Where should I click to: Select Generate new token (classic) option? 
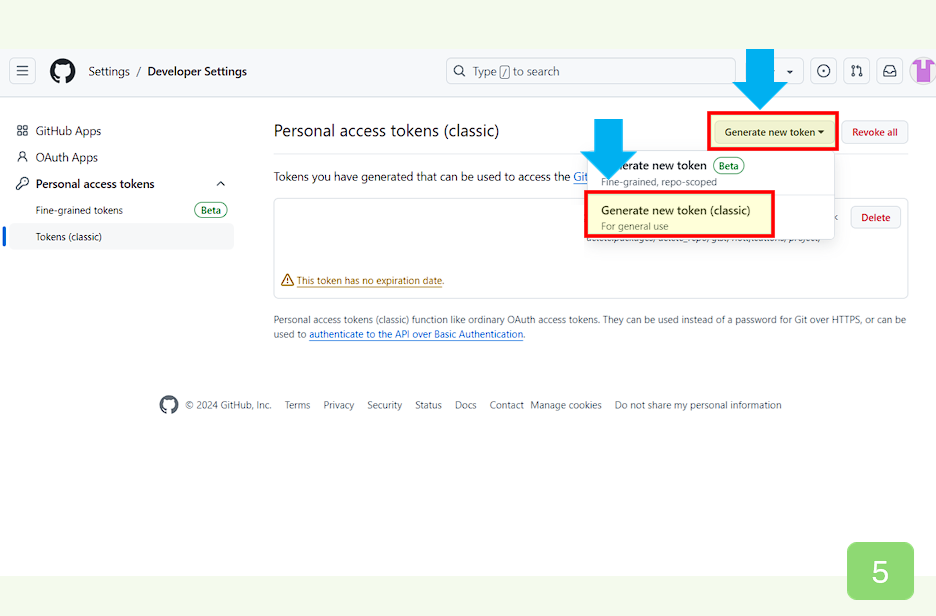coord(679,217)
